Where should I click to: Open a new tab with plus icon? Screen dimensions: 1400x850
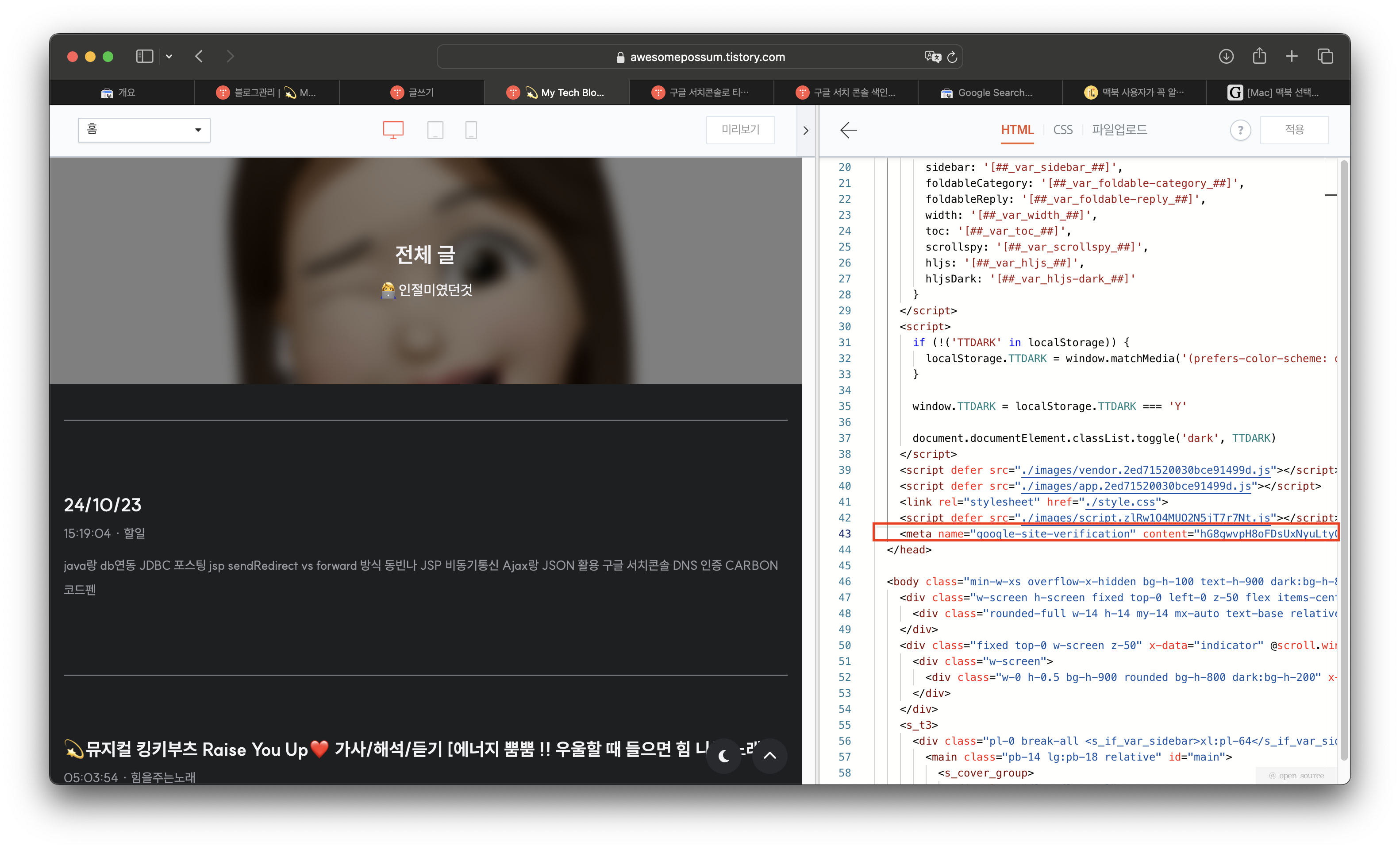(1292, 56)
